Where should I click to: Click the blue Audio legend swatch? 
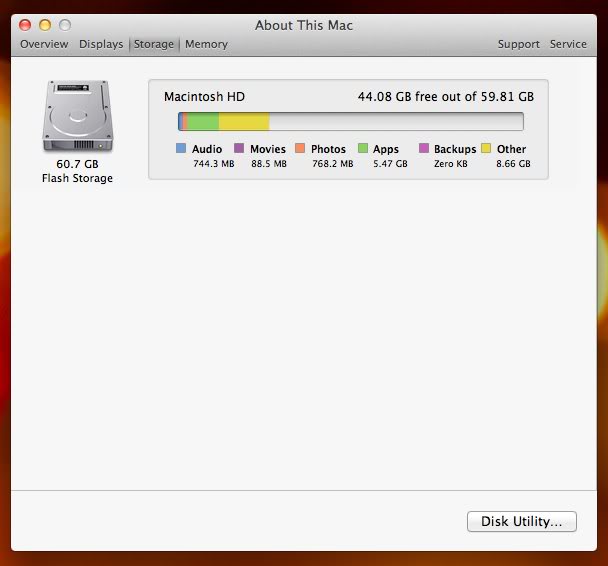click(x=181, y=148)
